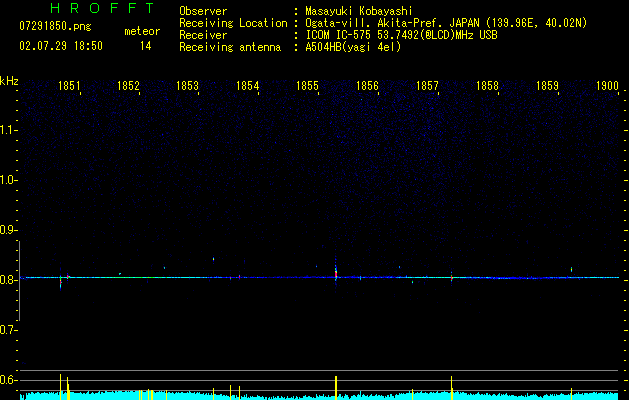
Task: Click the 1854 time marker
Action: click(248, 85)
